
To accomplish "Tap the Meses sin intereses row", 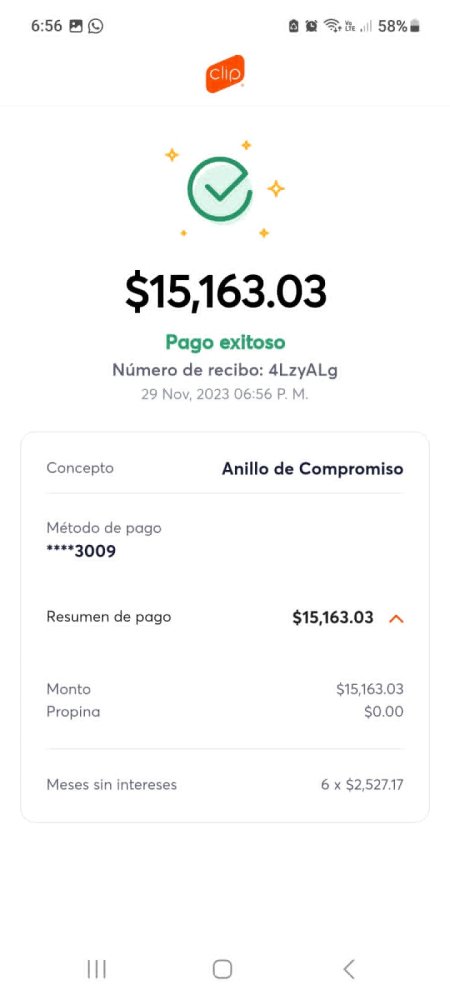I will (x=225, y=784).
